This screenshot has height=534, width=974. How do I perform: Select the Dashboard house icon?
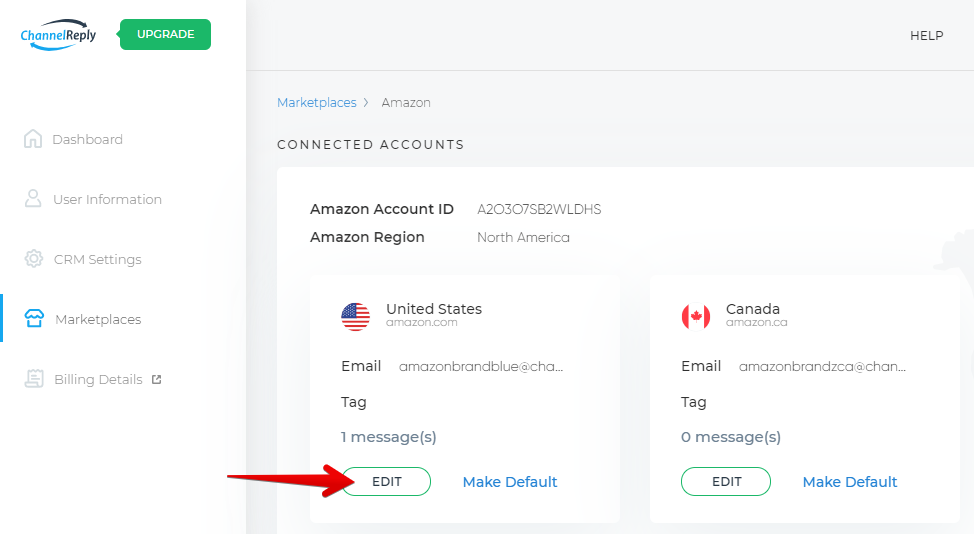point(33,139)
